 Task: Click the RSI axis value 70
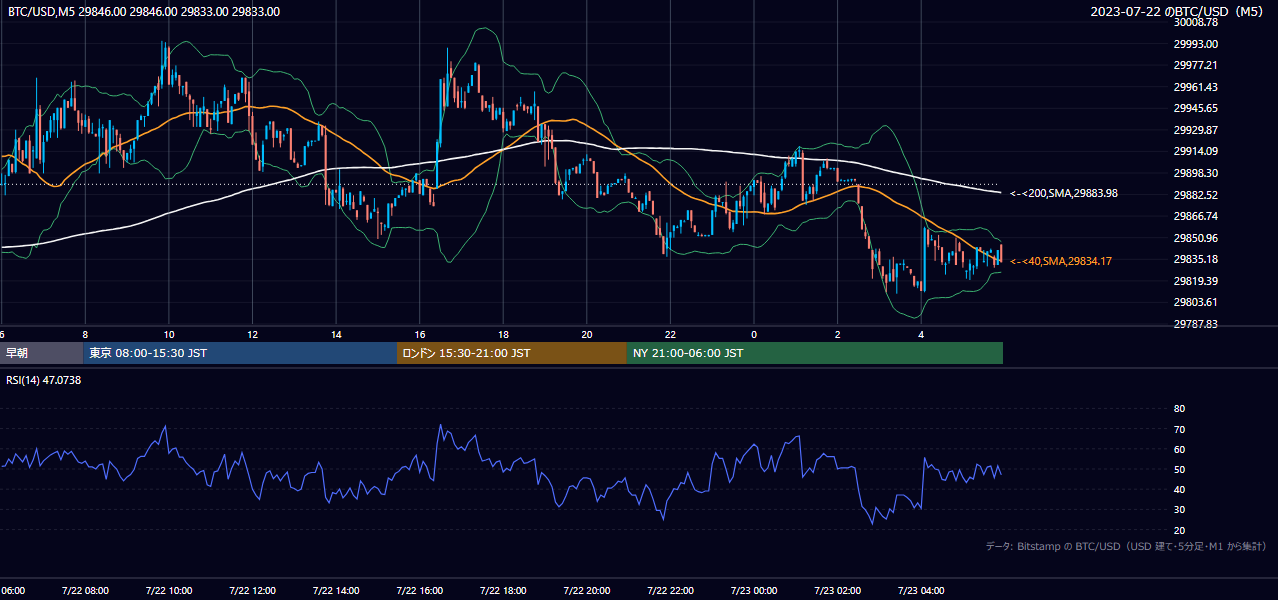point(1179,429)
